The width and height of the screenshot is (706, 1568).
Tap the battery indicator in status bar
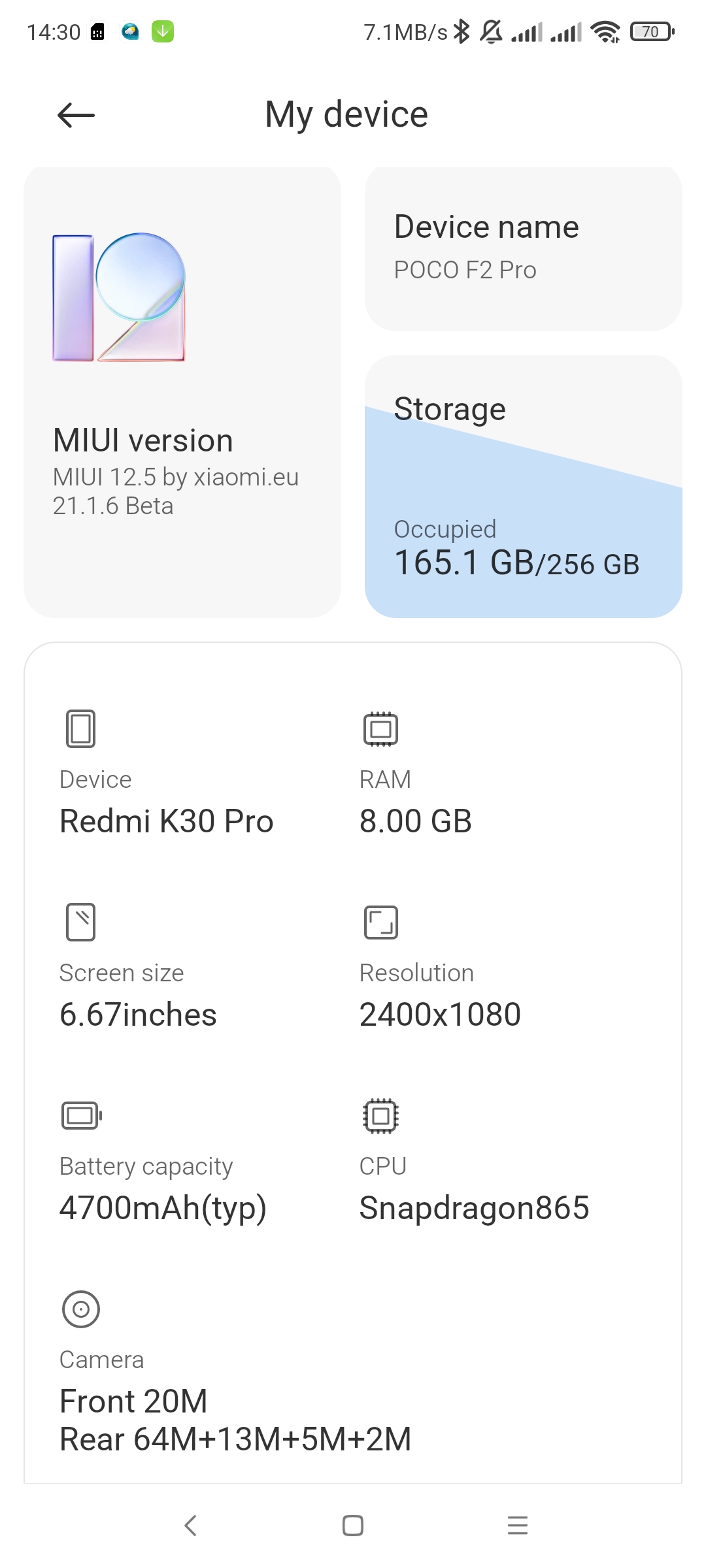[652, 31]
